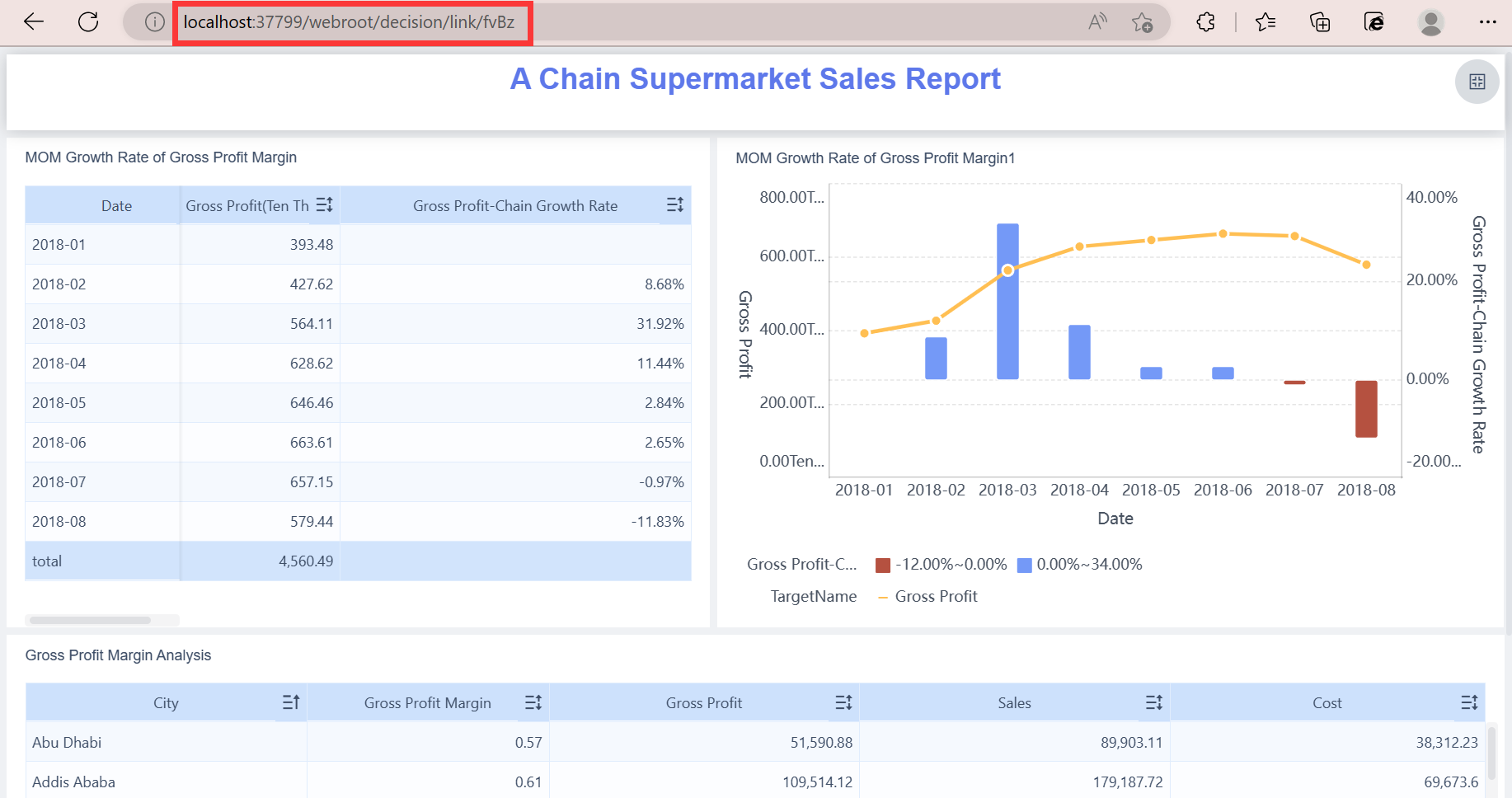
Task: Open the browser extensions icon
Action: (x=1204, y=22)
